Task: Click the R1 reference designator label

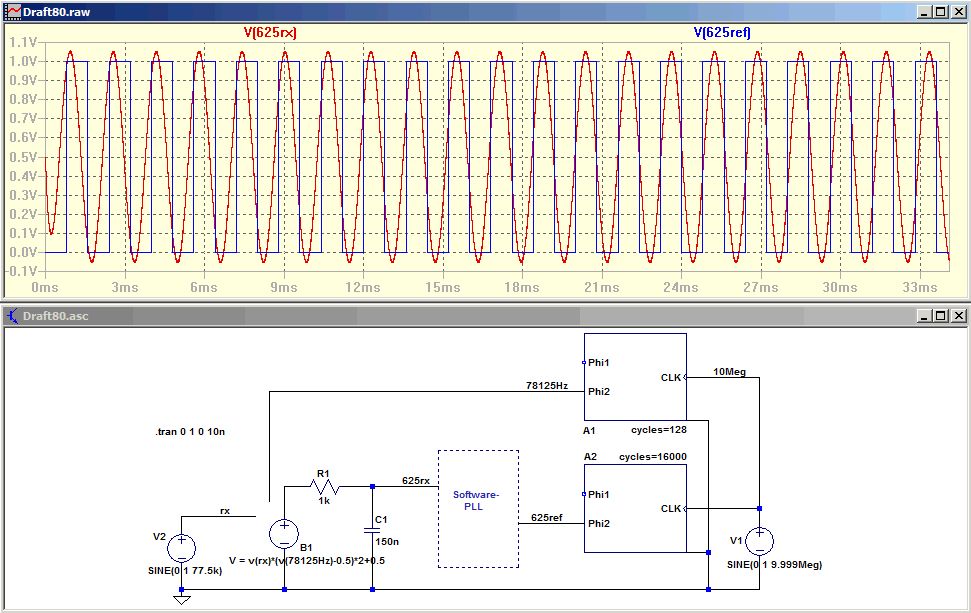Action: pos(323,474)
